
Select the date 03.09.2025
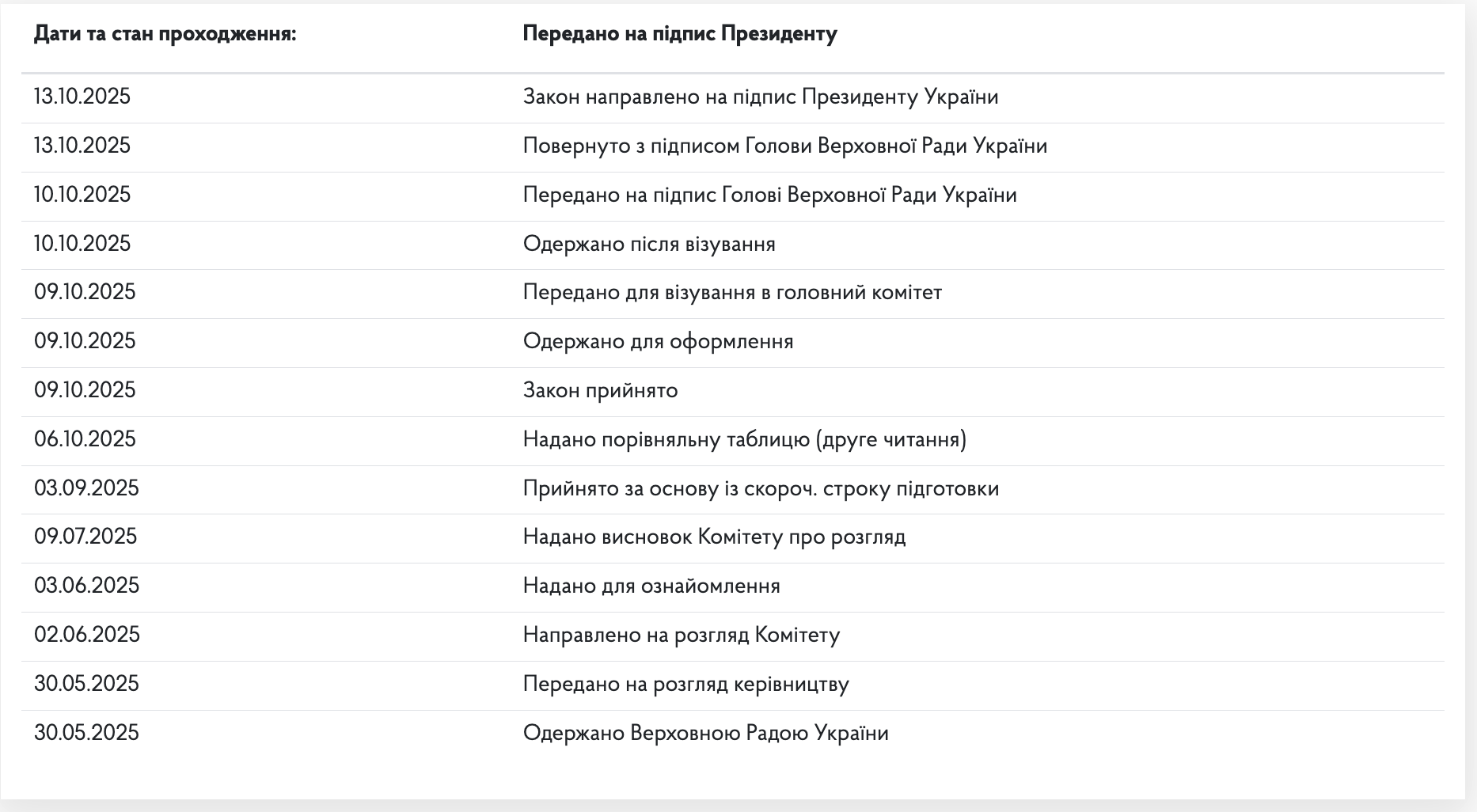(86, 488)
